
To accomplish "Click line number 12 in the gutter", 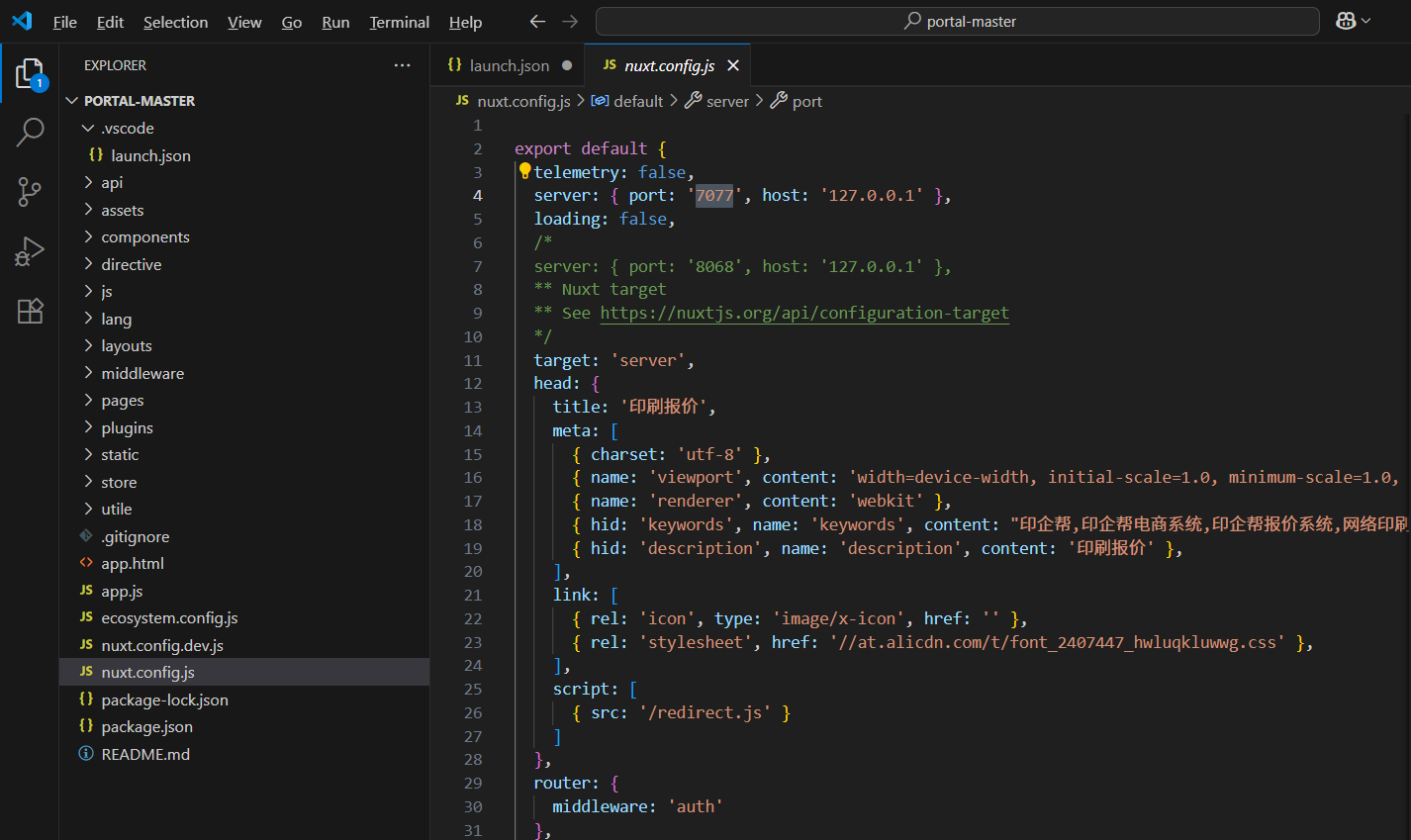I will pos(473,383).
